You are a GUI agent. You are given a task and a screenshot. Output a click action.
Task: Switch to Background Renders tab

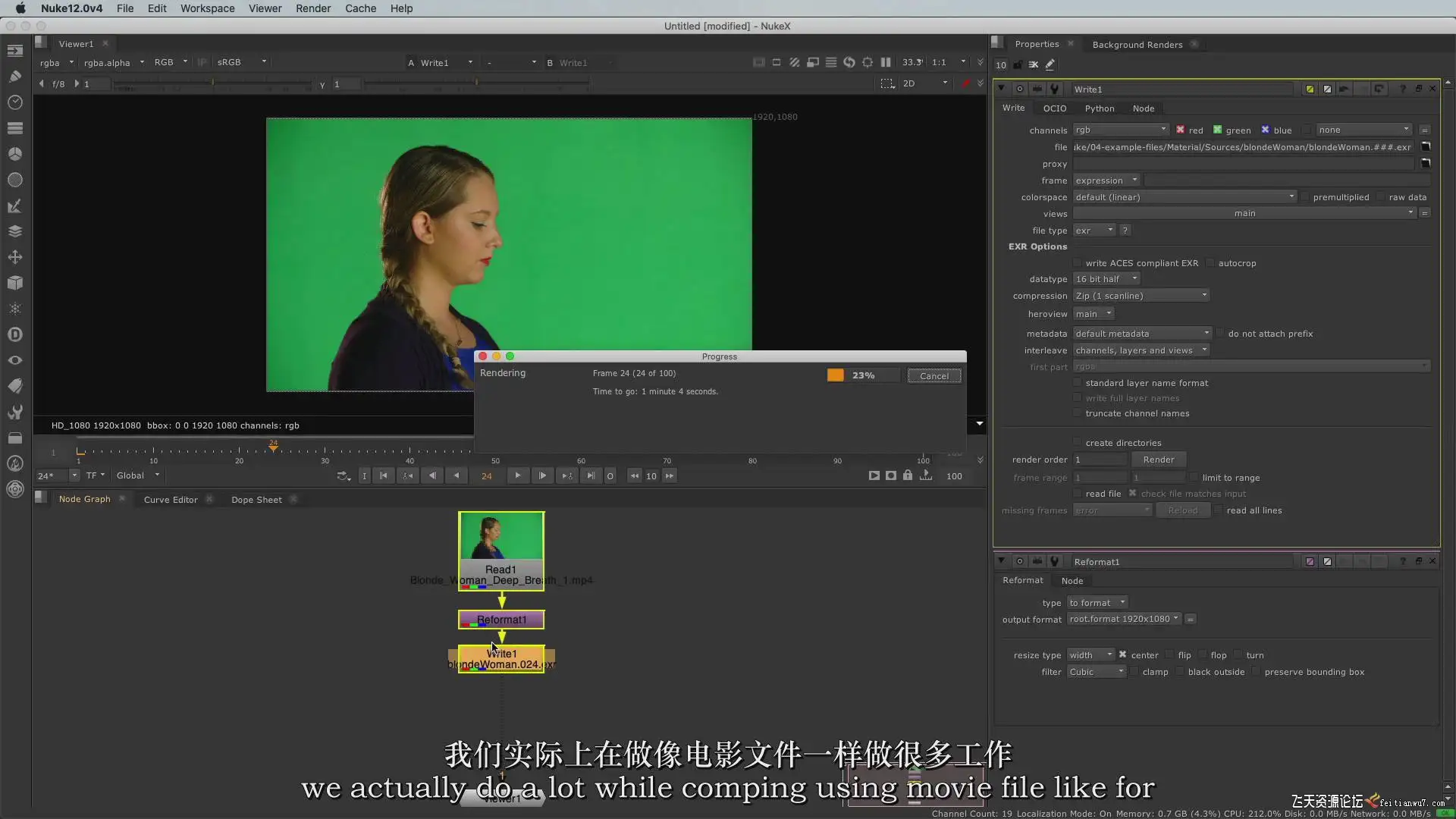point(1137,45)
